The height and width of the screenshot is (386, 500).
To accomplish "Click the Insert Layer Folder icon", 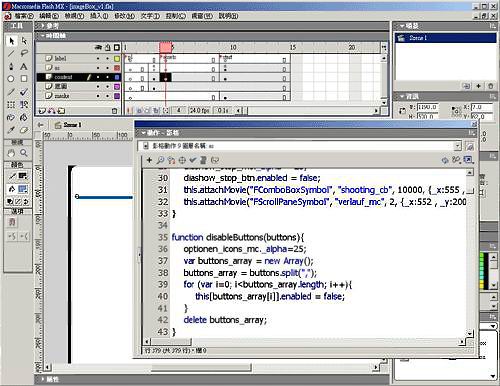I will tap(61, 111).
